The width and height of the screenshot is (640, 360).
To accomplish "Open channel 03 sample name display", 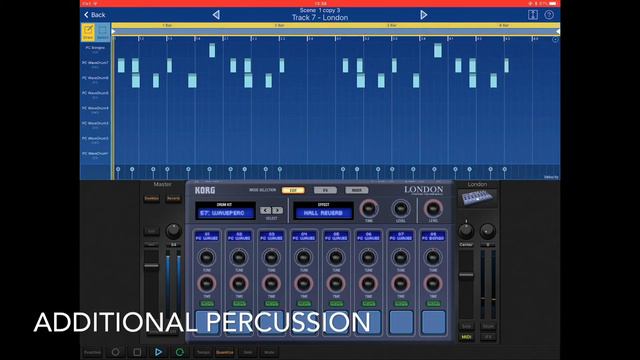I will coord(271,236).
